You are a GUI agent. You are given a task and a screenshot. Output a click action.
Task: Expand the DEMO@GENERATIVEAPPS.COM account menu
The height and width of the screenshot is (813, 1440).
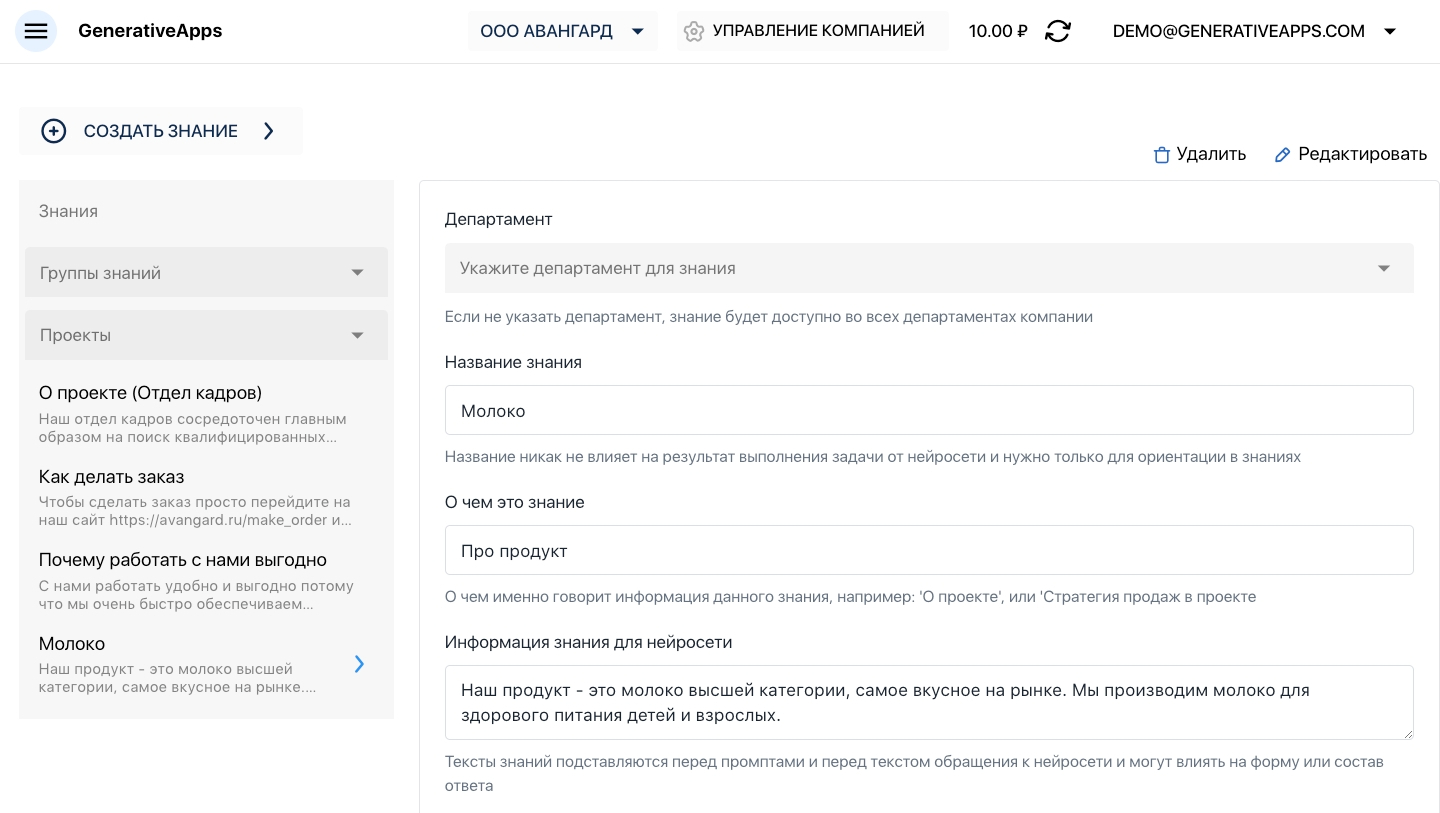(1255, 31)
